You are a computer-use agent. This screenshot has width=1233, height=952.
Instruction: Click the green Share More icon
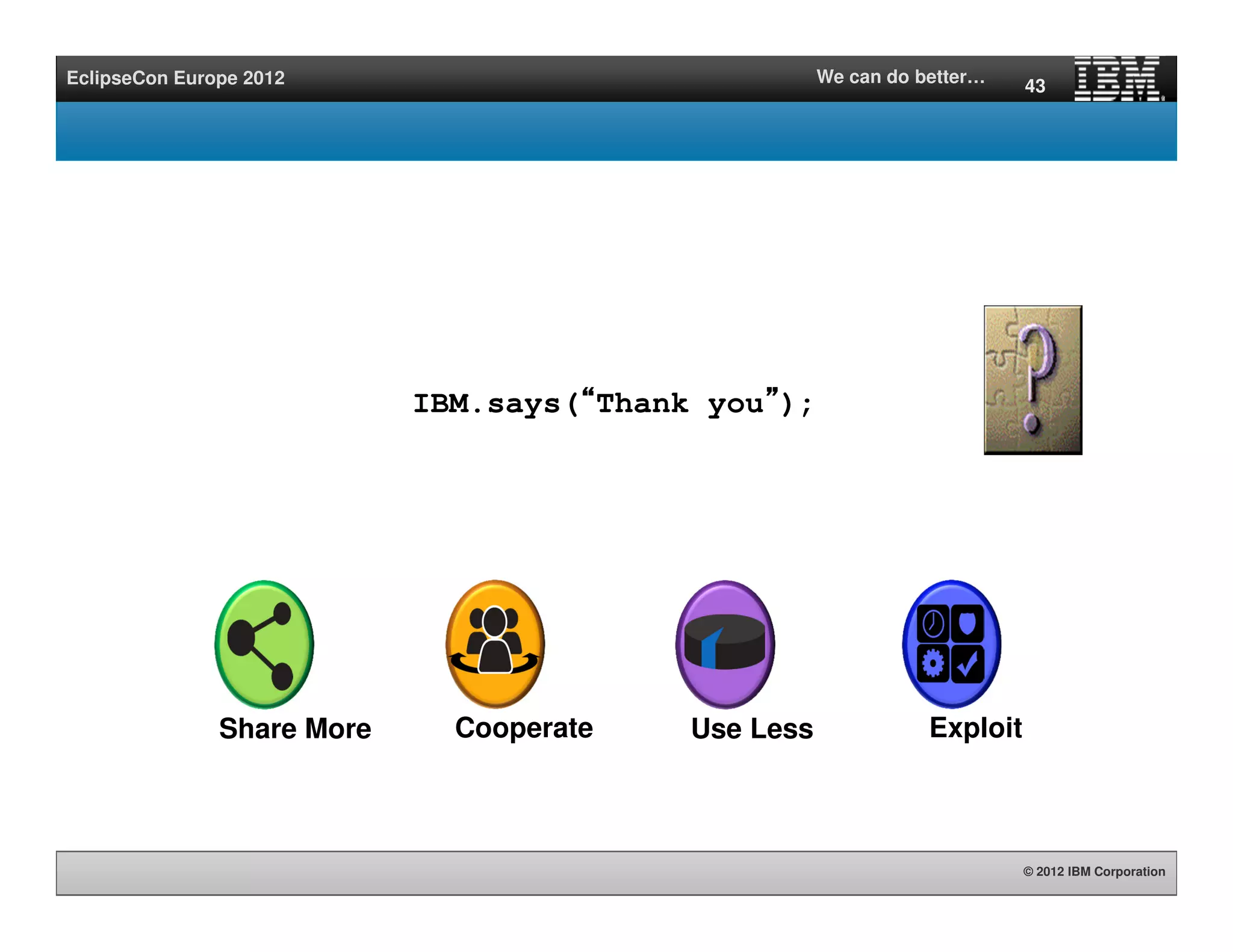(x=264, y=644)
